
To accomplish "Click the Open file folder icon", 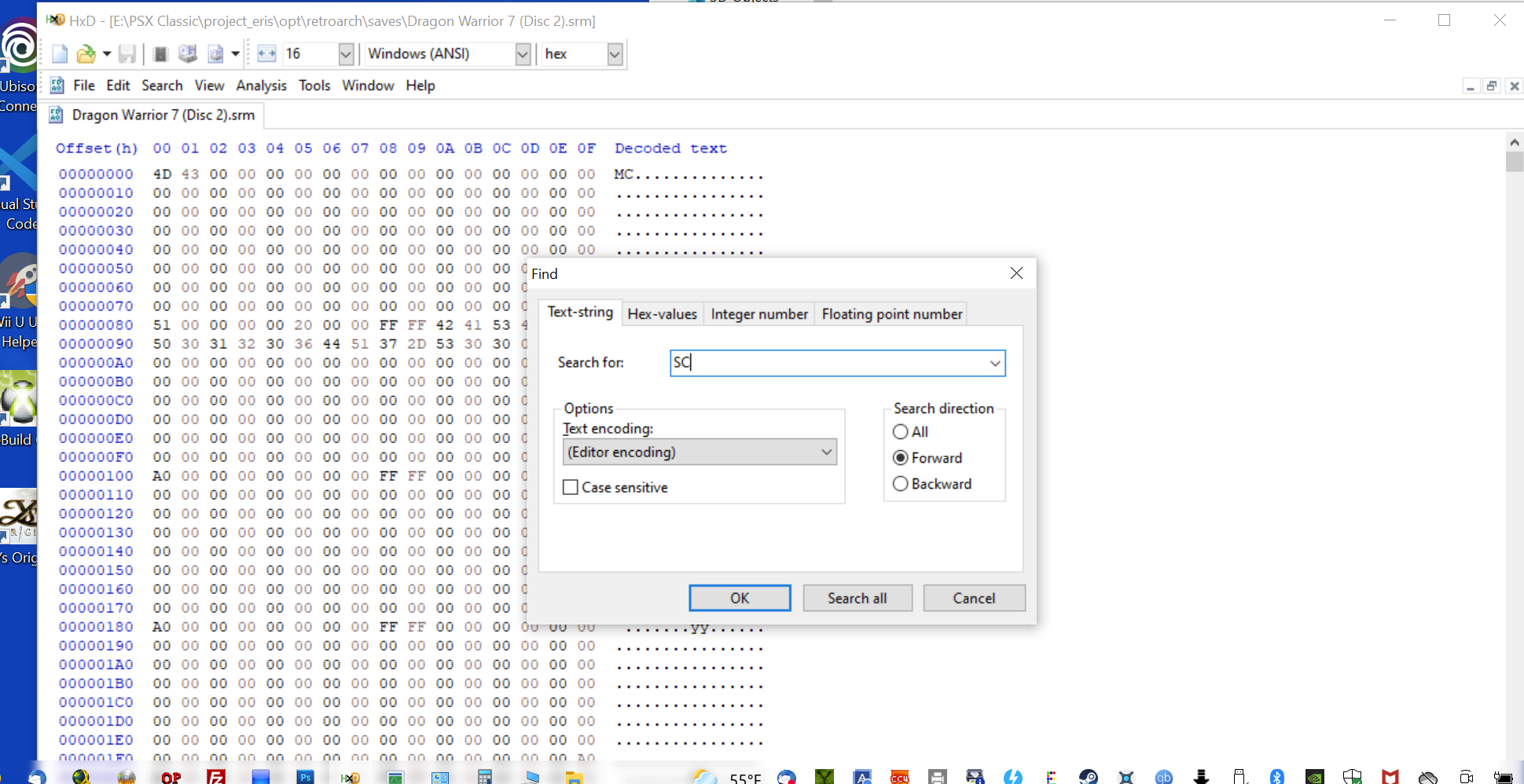I will tap(86, 53).
